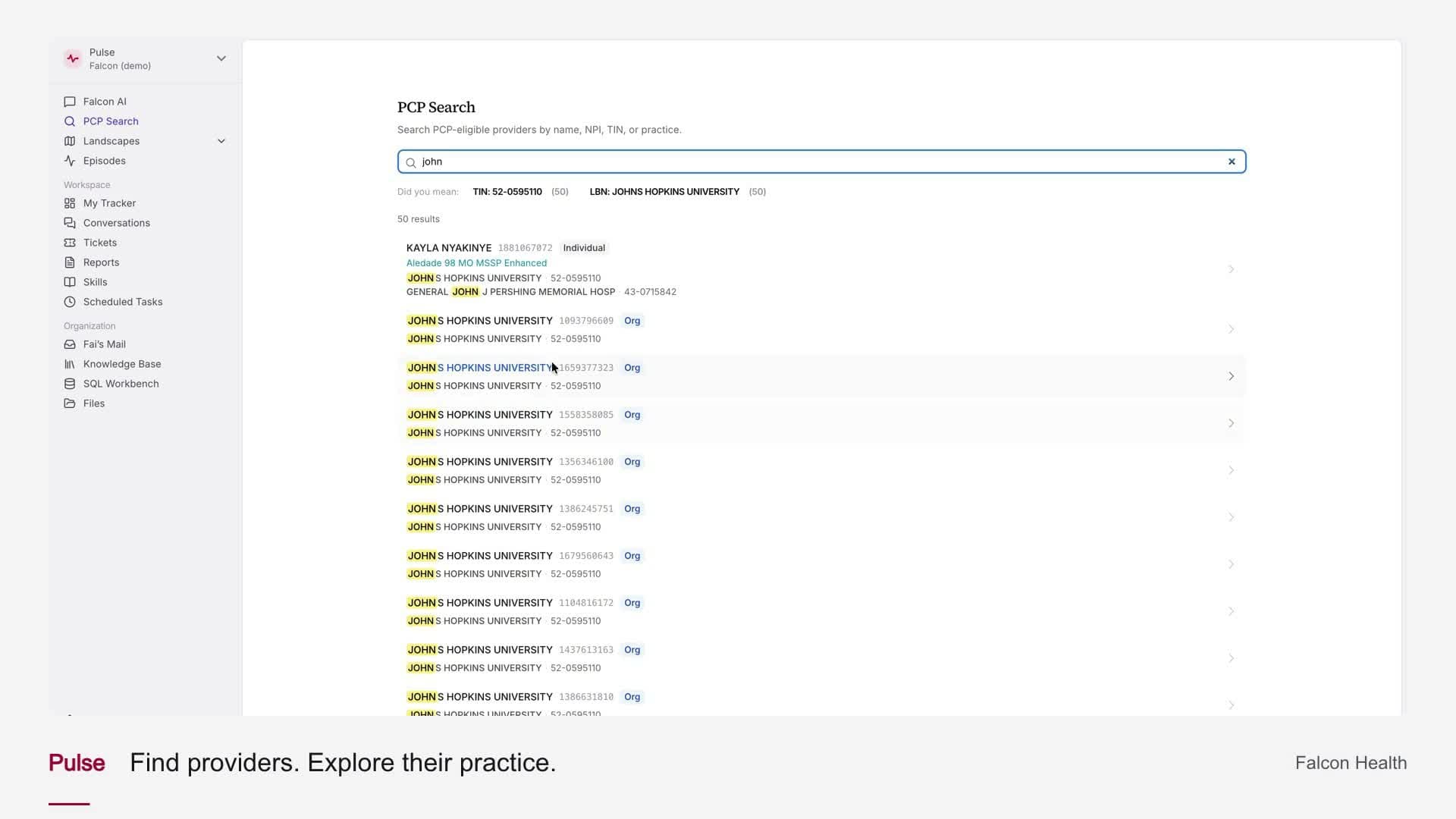Click the My Tracker grid icon

tap(70, 203)
